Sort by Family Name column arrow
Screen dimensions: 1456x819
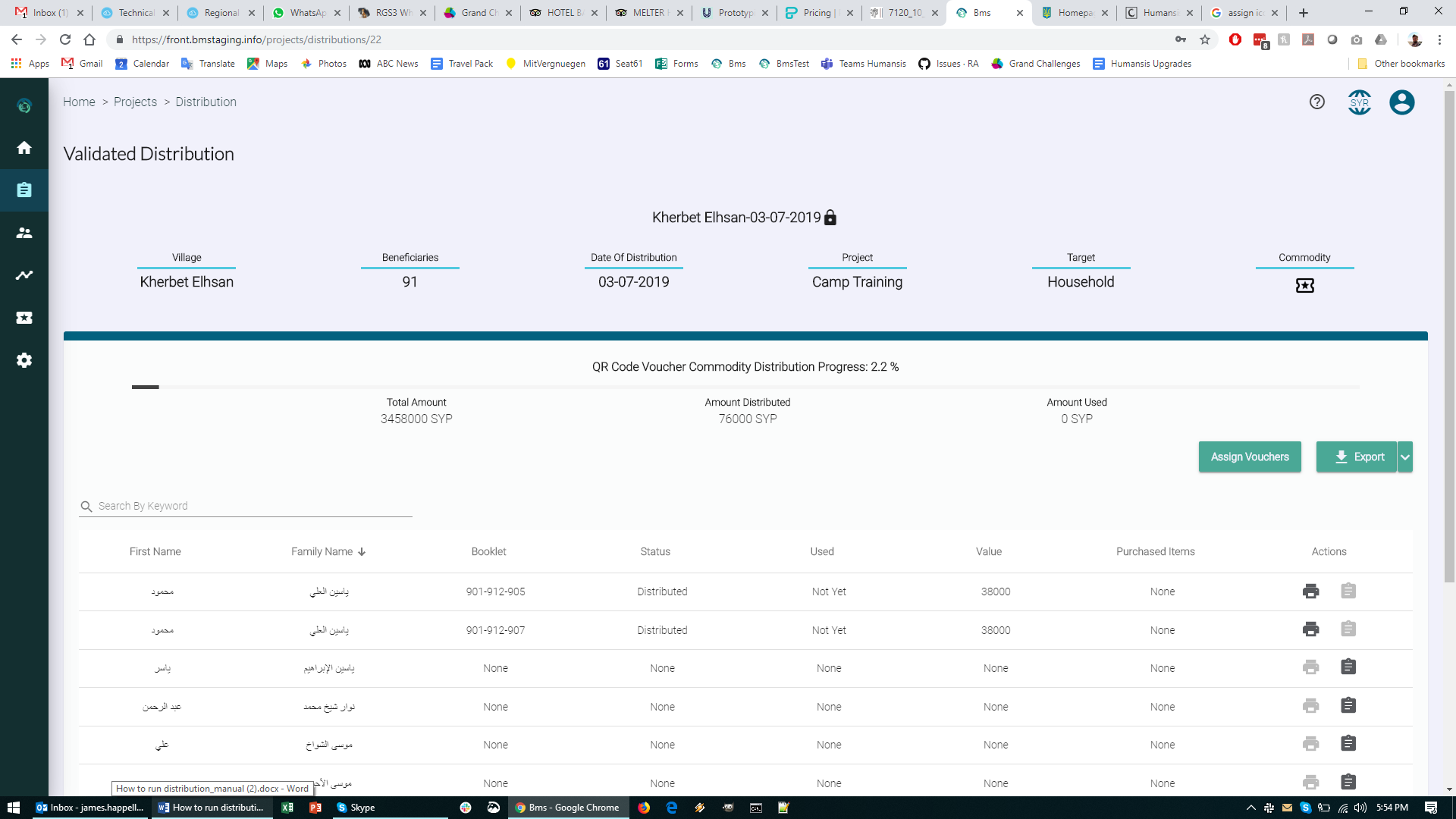pyautogui.click(x=362, y=552)
